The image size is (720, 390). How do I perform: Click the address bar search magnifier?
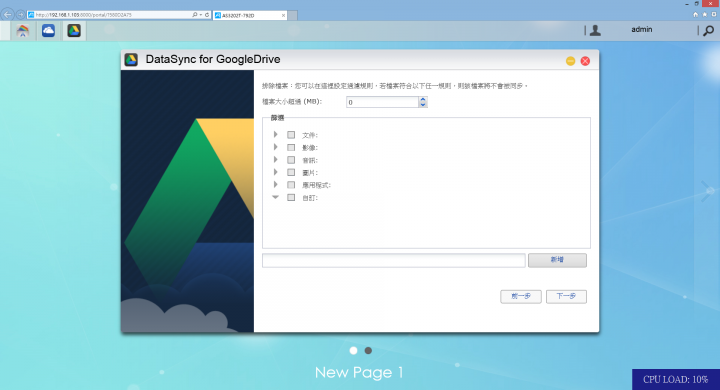(x=195, y=15)
